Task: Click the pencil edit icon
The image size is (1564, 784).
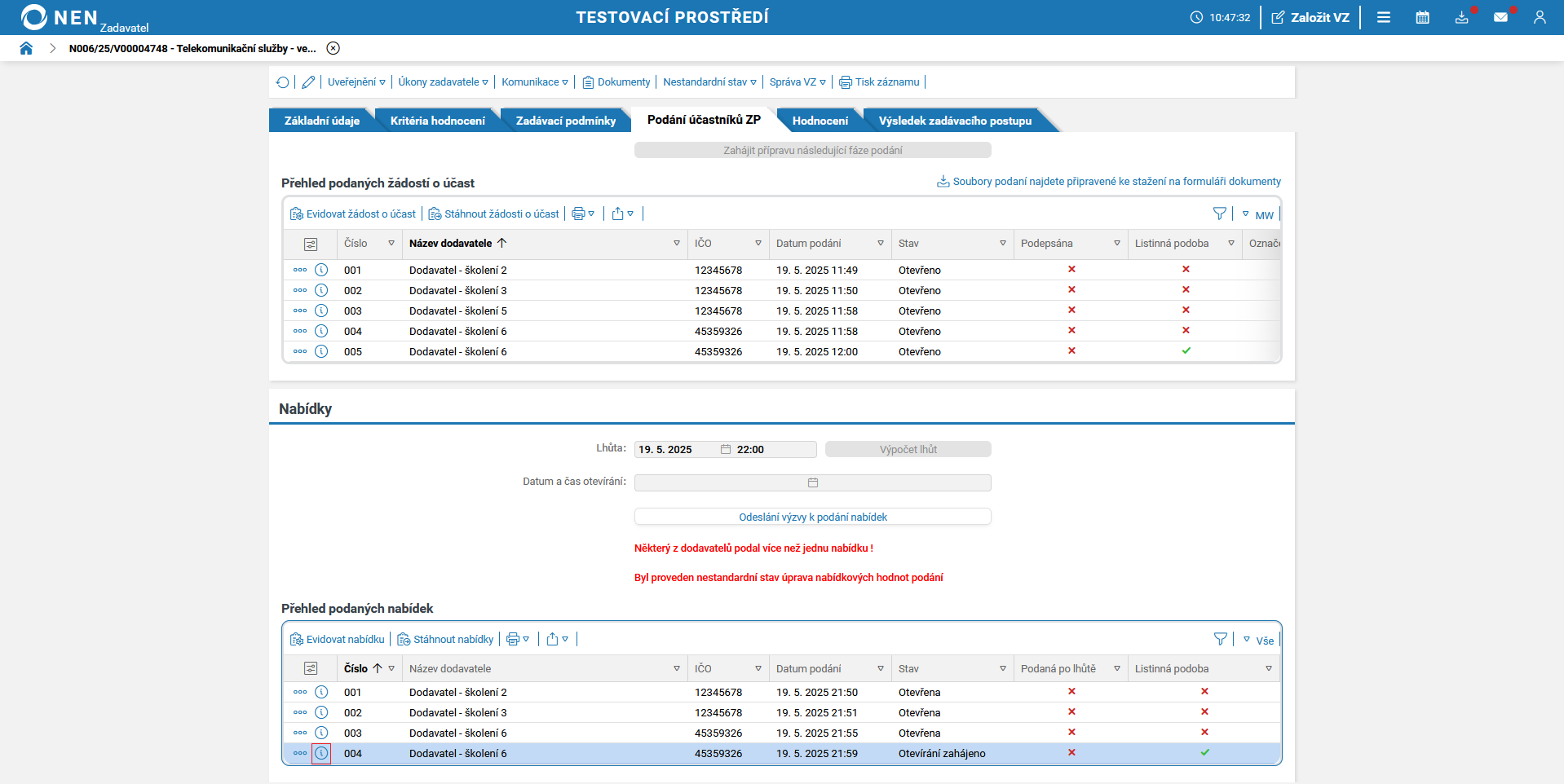Action: click(308, 82)
